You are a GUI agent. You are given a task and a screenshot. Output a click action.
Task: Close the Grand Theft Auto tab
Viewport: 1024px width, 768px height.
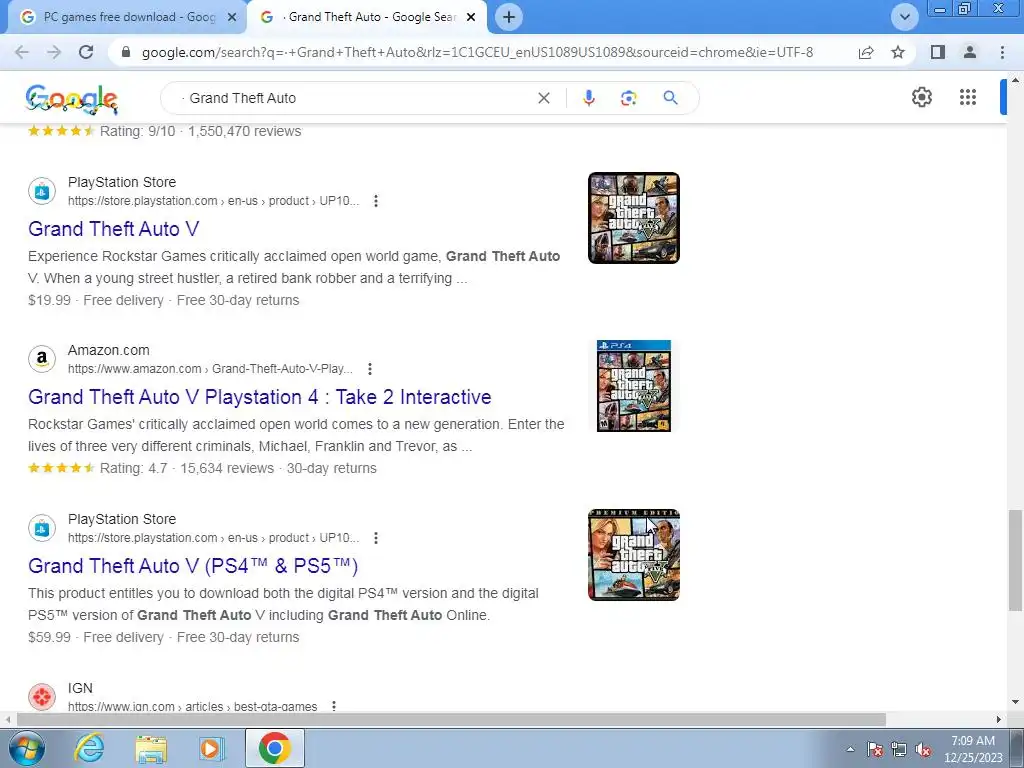(471, 17)
